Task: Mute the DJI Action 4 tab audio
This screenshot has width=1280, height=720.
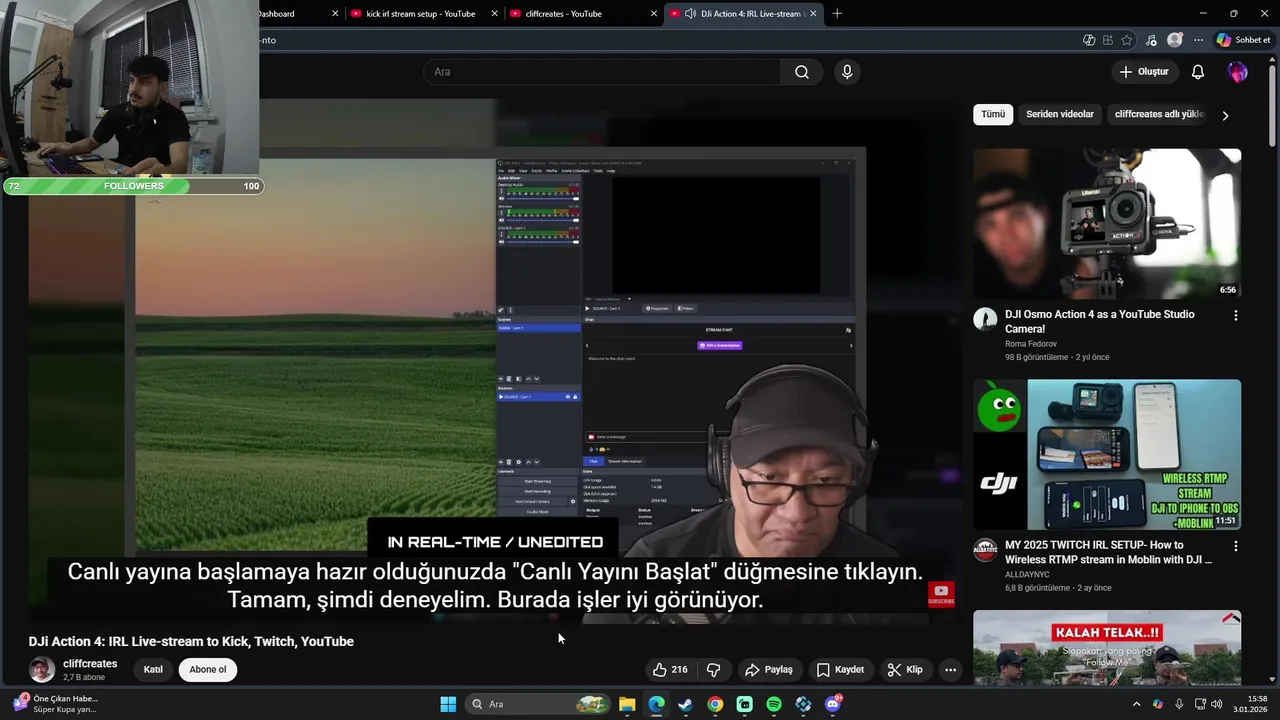Action: 690,14
